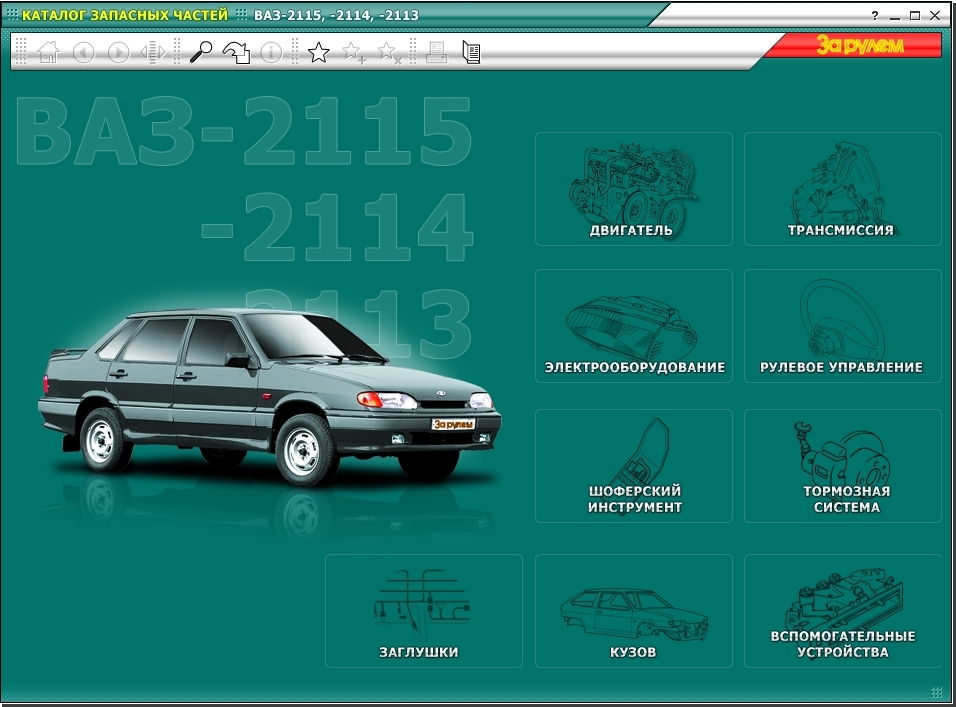This screenshot has height=707, width=956.
Task: Click the help question mark icon
Action: pyautogui.click(x=876, y=16)
